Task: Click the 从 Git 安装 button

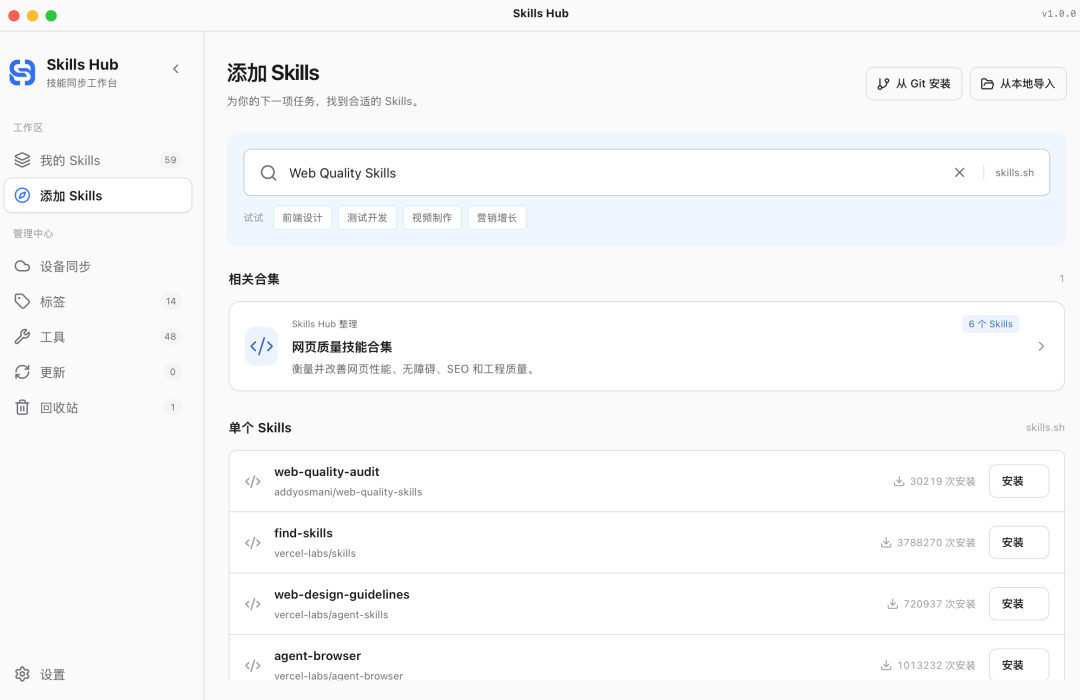Action: (x=913, y=83)
